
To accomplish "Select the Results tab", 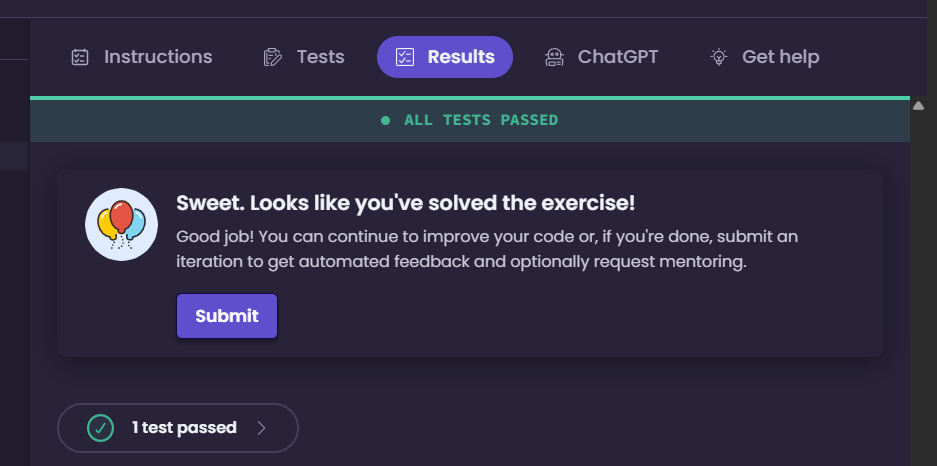I will click(x=445, y=57).
